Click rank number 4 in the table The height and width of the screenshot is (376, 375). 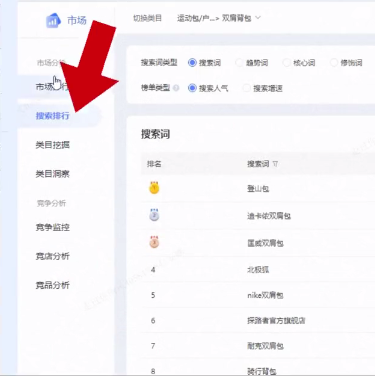(153, 269)
